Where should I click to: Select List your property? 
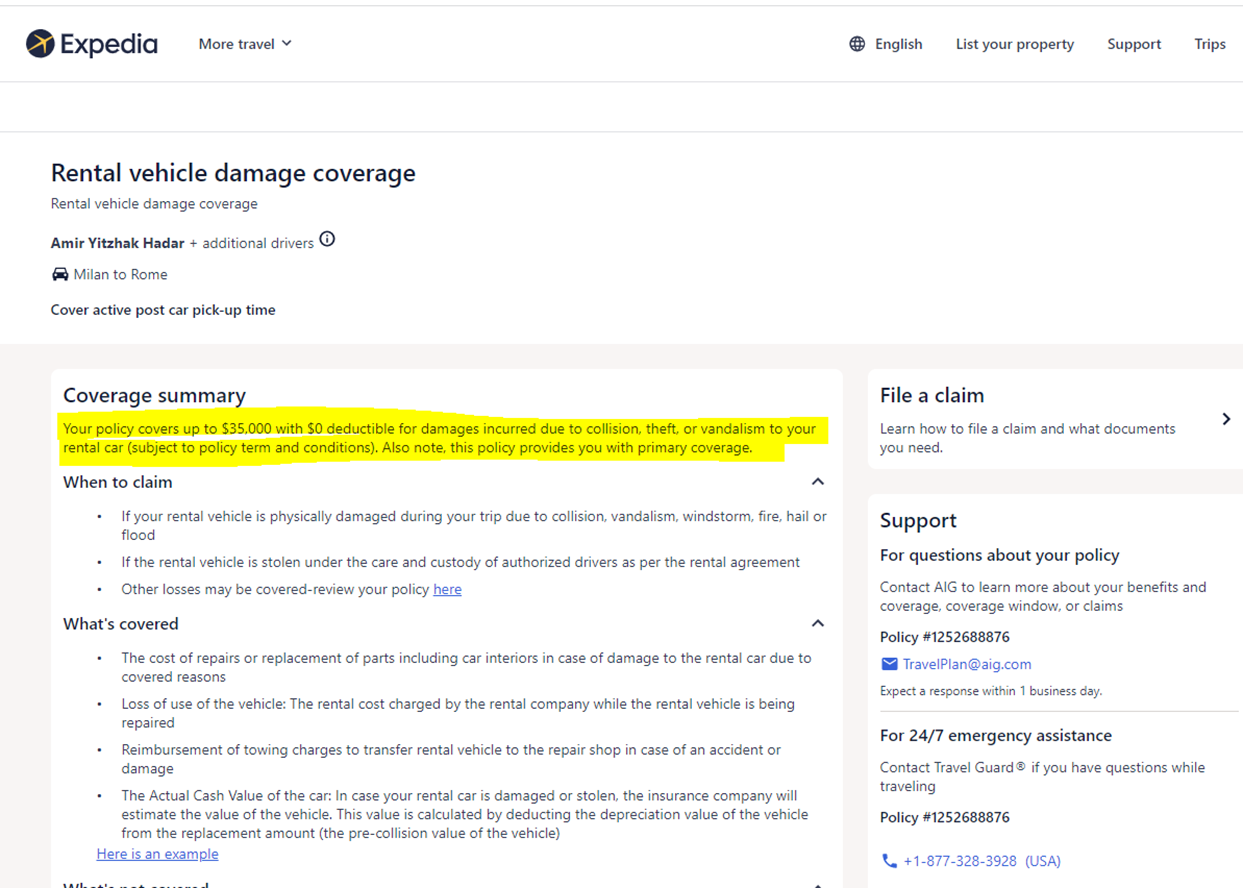(1014, 44)
